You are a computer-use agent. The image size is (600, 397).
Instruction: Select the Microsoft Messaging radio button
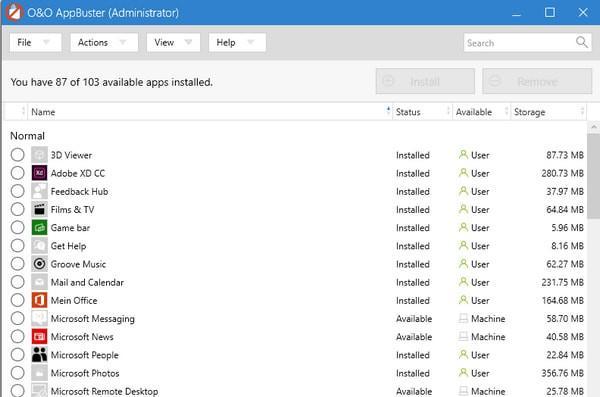pos(18,319)
